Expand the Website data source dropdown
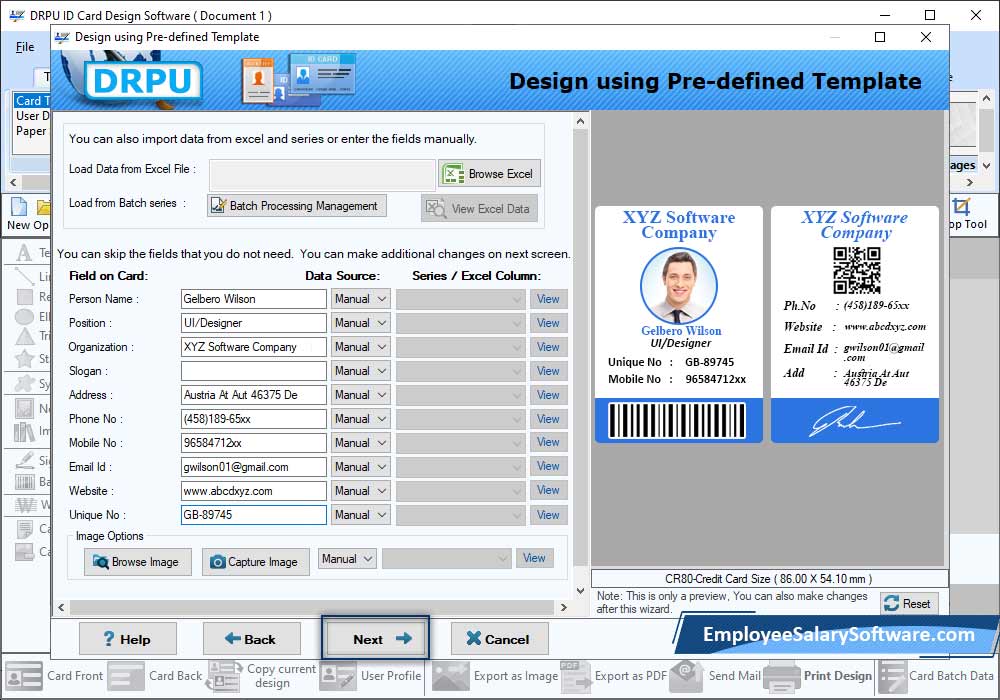This screenshot has height=700, width=1000. click(x=360, y=491)
